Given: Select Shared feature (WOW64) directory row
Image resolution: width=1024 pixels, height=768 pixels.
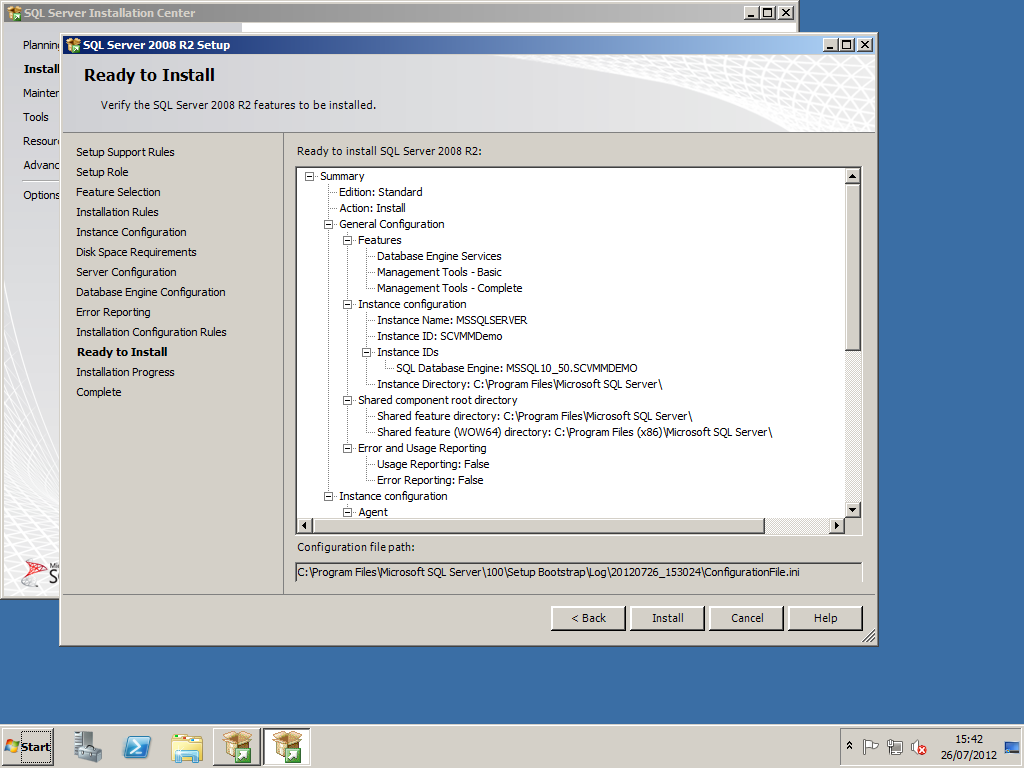Looking at the screenshot, I should point(574,432).
